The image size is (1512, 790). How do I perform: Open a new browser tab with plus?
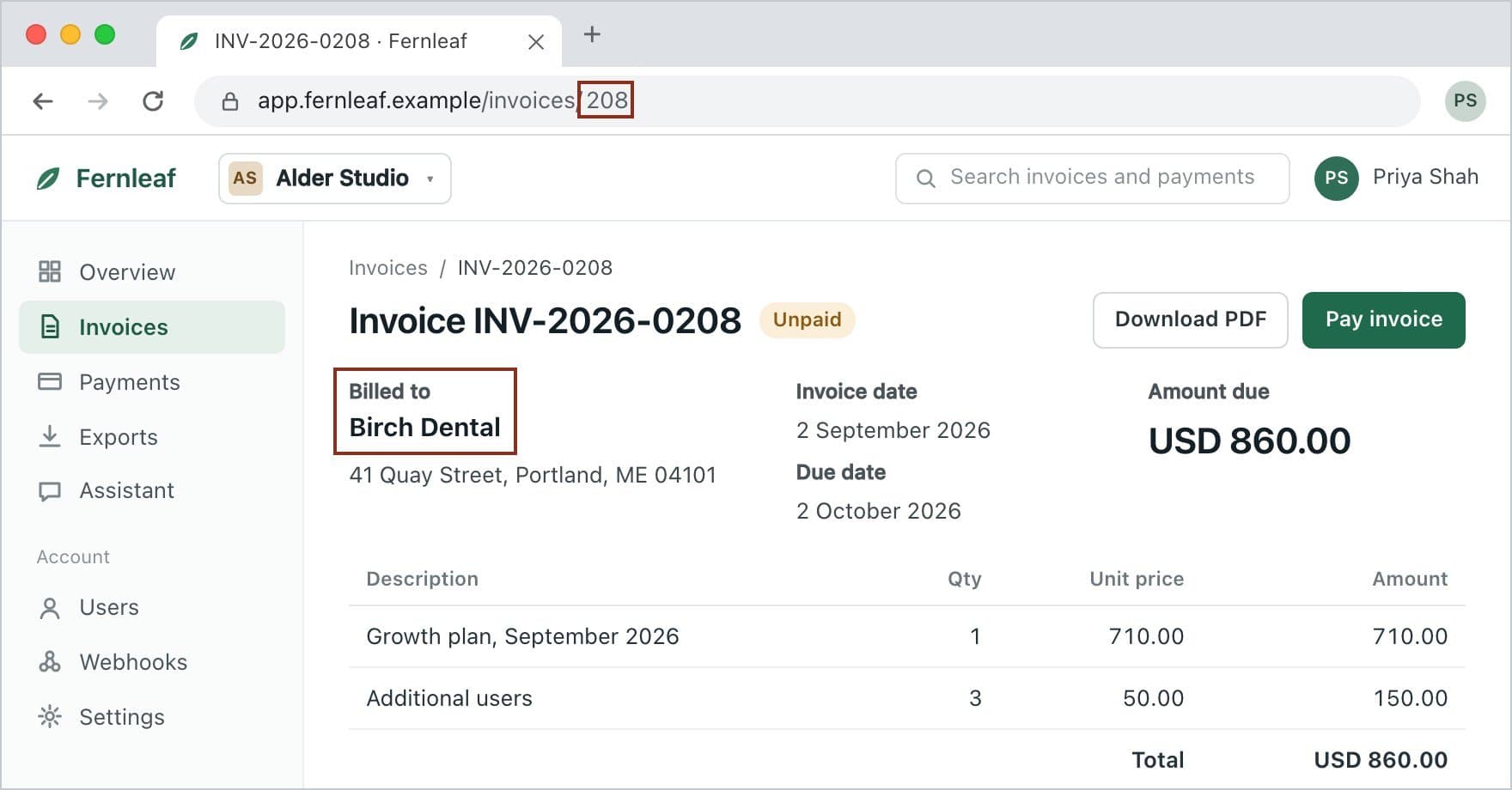click(592, 34)
